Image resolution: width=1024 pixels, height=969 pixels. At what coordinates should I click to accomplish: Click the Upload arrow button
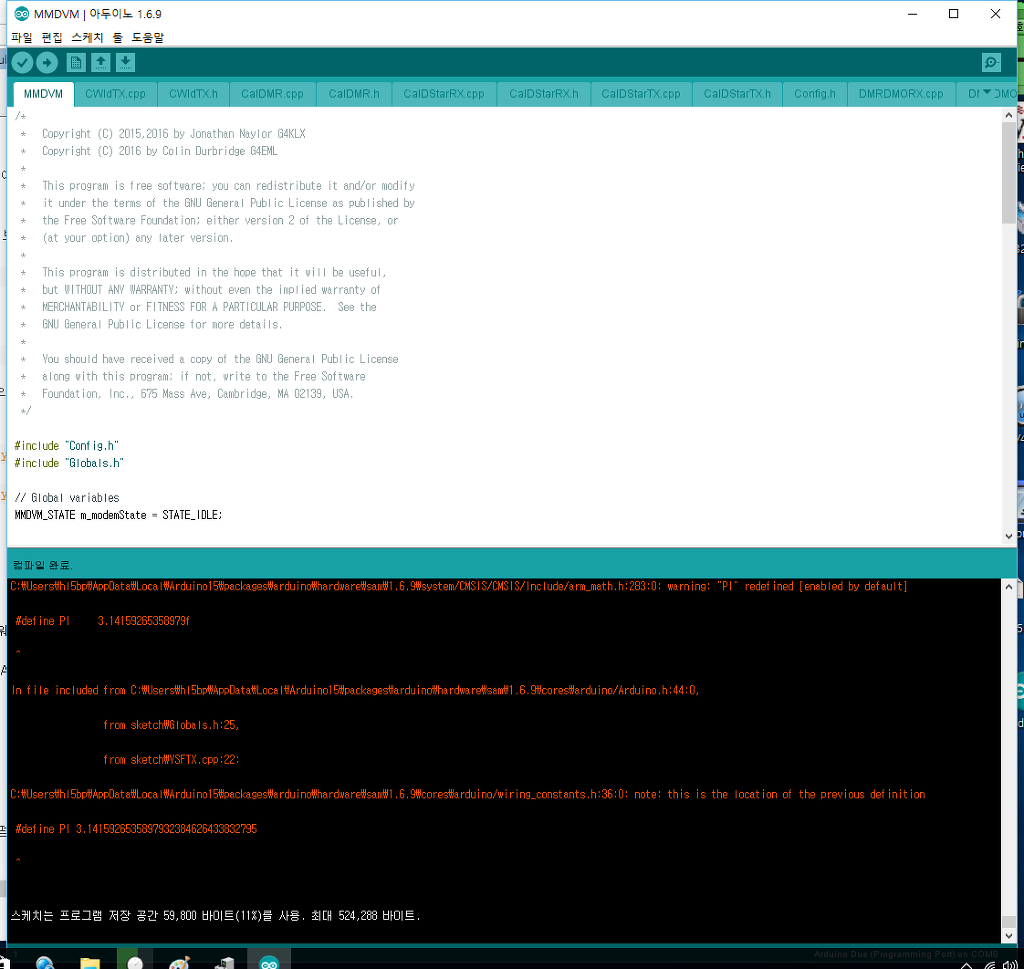click(x=47, y=63)
